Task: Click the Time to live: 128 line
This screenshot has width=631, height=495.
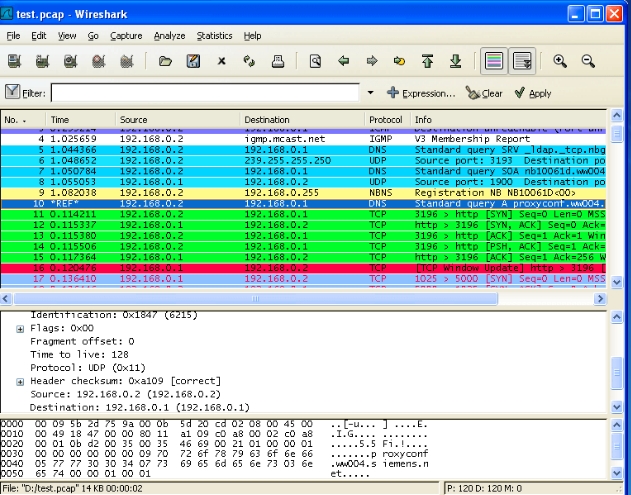Action: coord(79,355)
